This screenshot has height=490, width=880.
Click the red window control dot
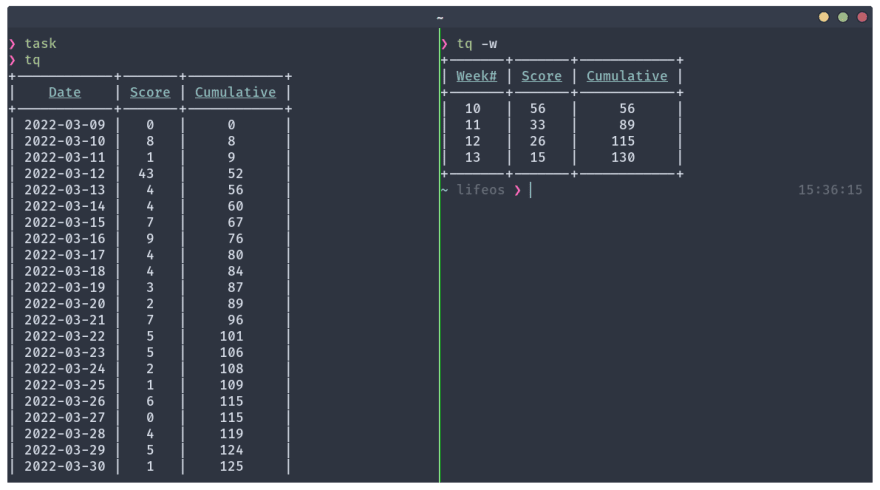[862, 17]
